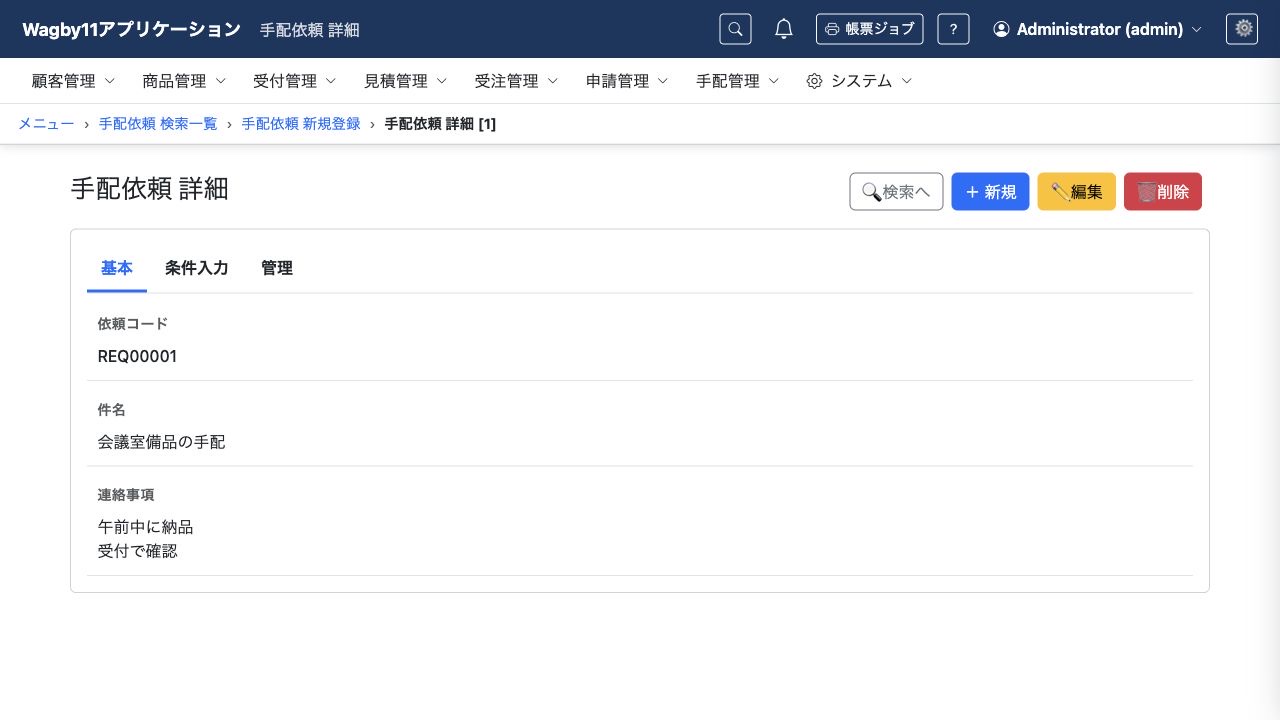The height and width of the screenshot is (720, 1280).
Task: Click the 連絡事項 field label
Action: pos(126,495)
